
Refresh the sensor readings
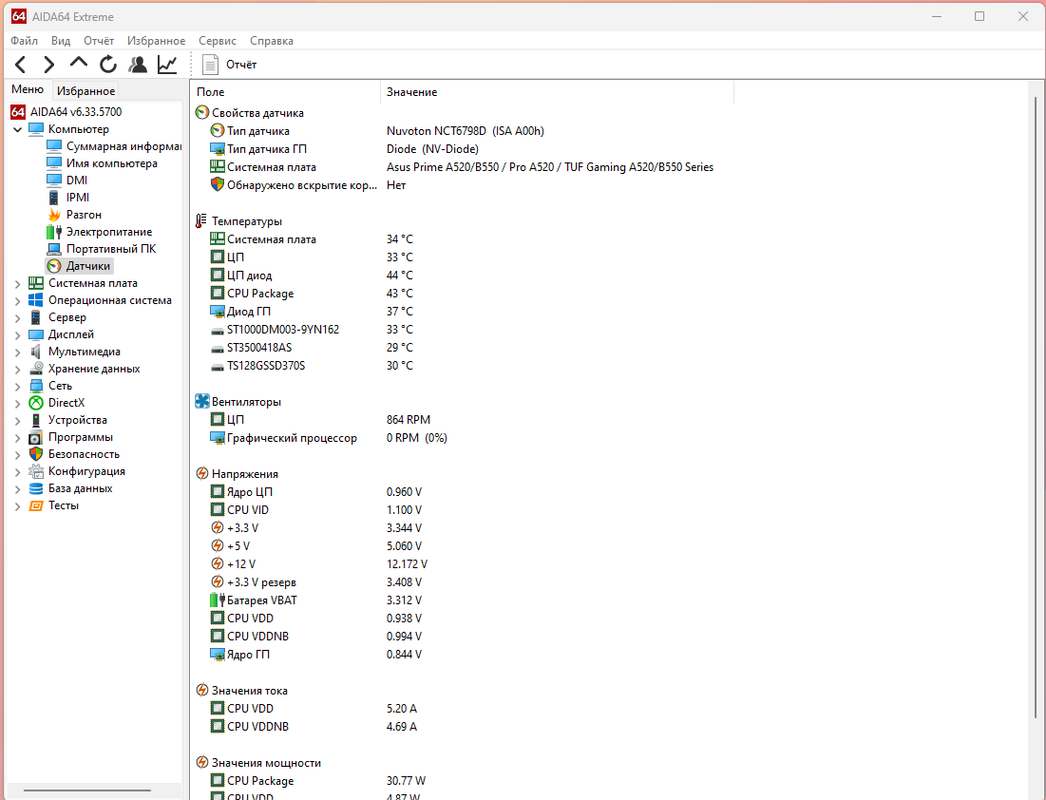click(x=108, y=65)
